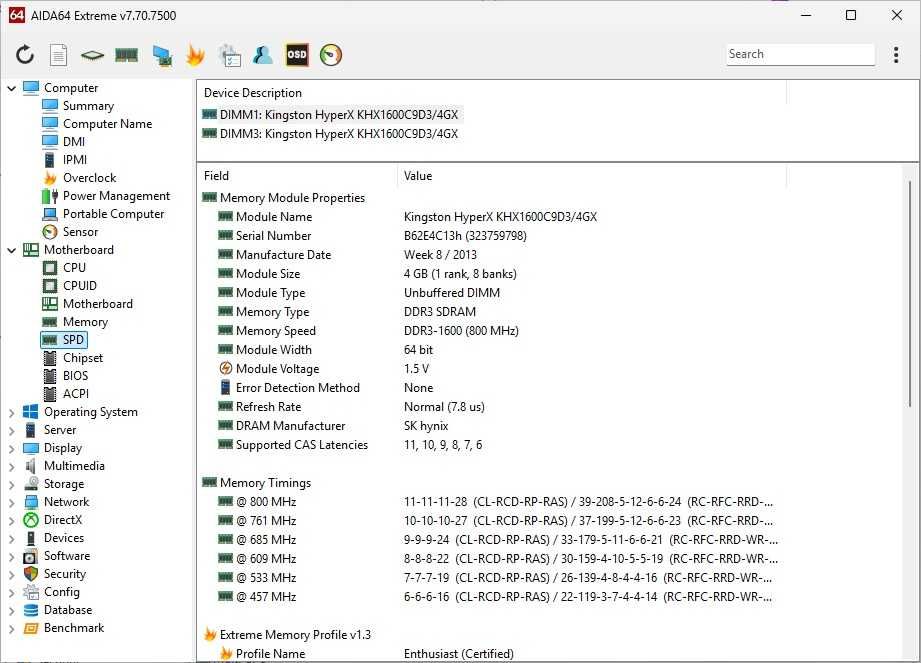Image resolution: width=921 pixels, height=663 pixels.
Task: Open the CPUID page
Action: (x=79, y=286)
